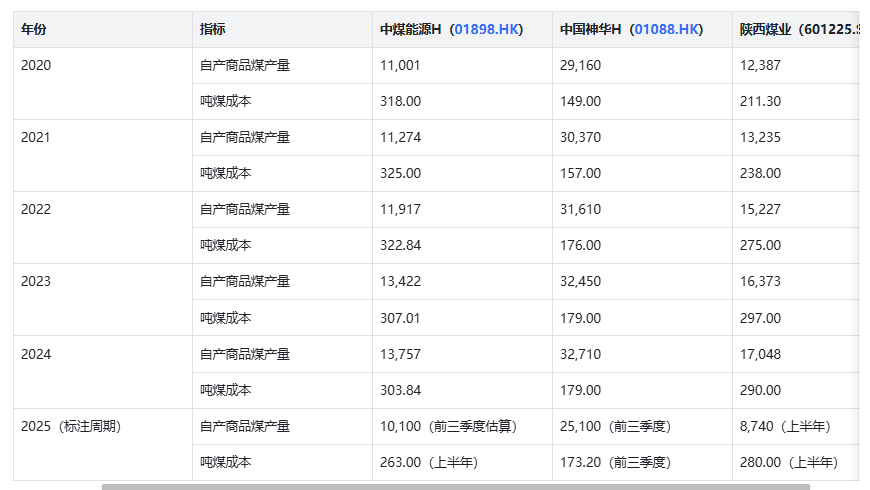Click the value 11,274
870x490 pixels.
(401, 137)
